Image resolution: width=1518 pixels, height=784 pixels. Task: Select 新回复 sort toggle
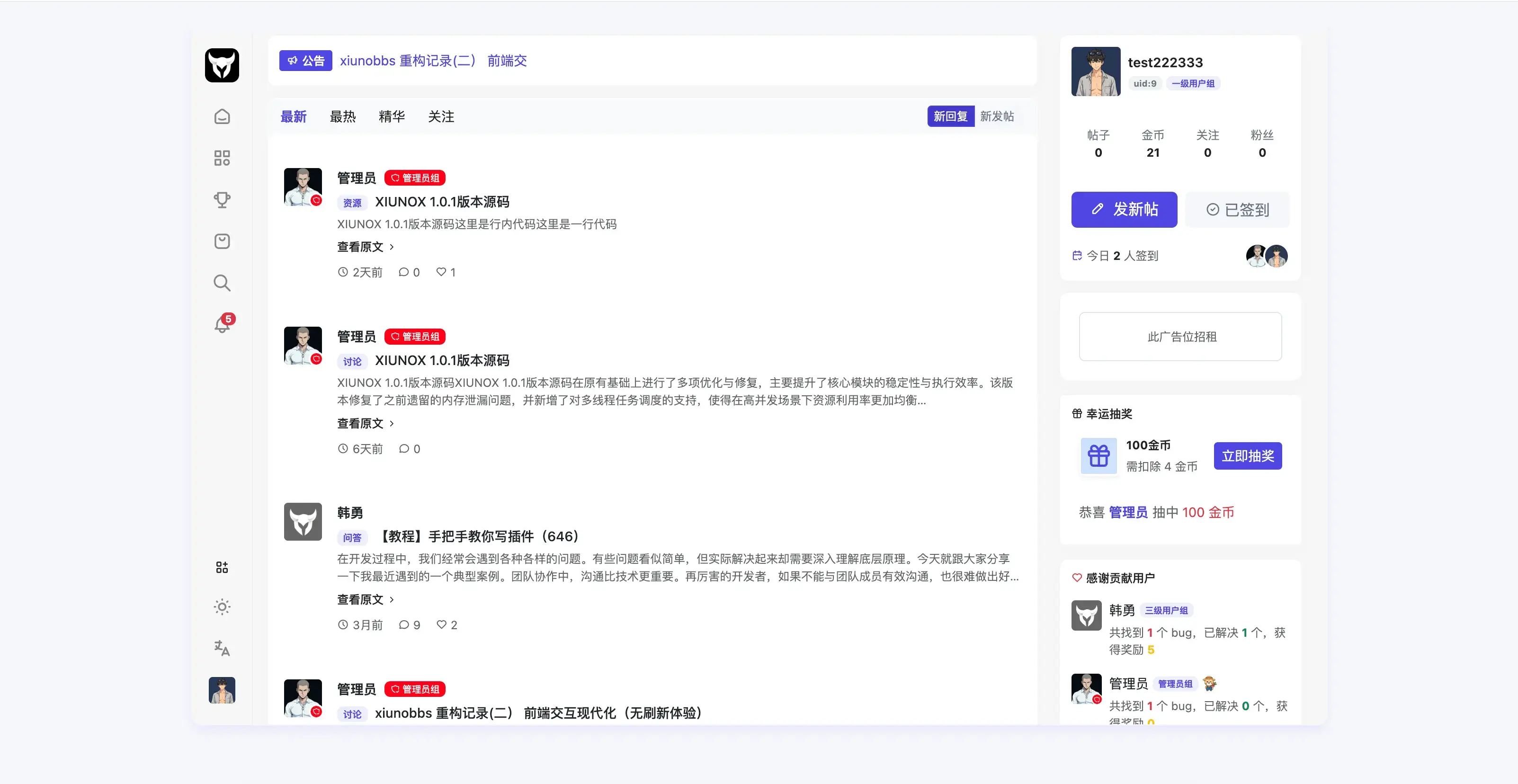pos(950,116)
